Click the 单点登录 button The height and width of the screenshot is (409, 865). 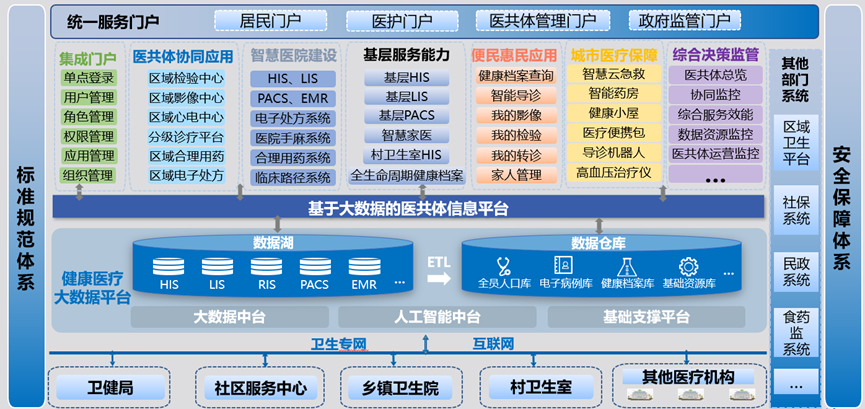point(89,78)
